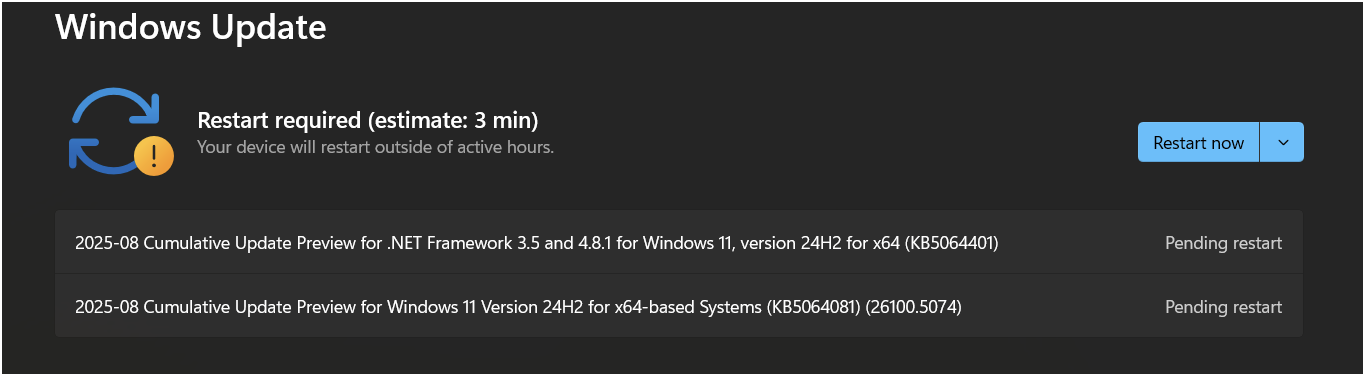Image resolution: width=1365 pixels, height=376 pixels.
Task: Click Pending restart status for KB5064401
Action: coord(1223,243)
